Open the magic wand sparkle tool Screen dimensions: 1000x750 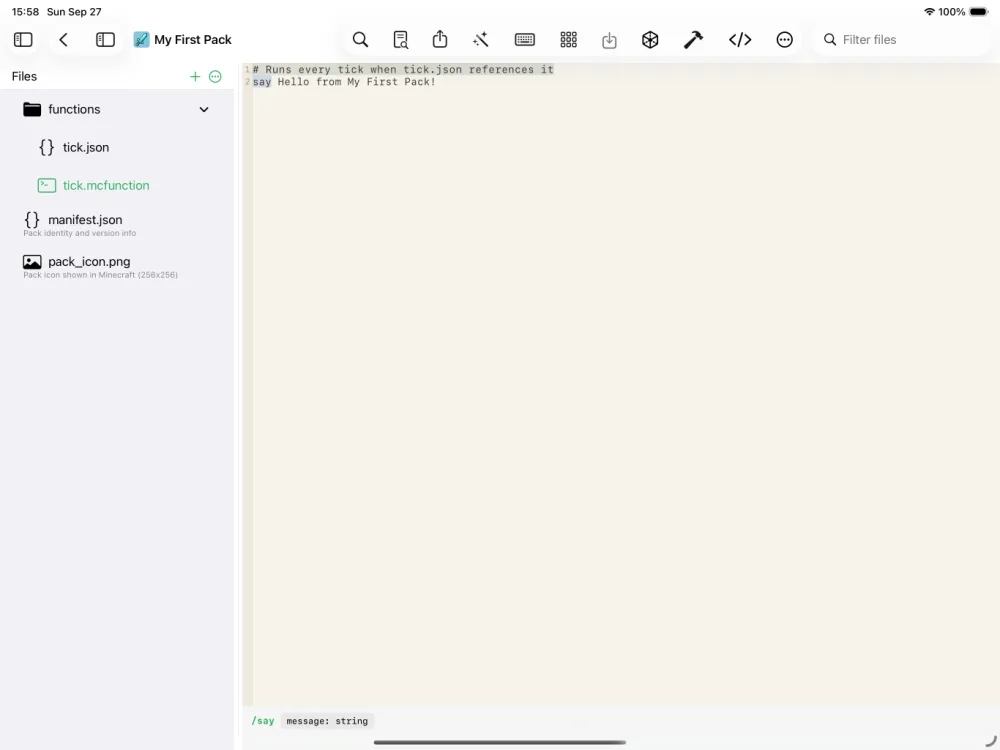tap(481, 40)
